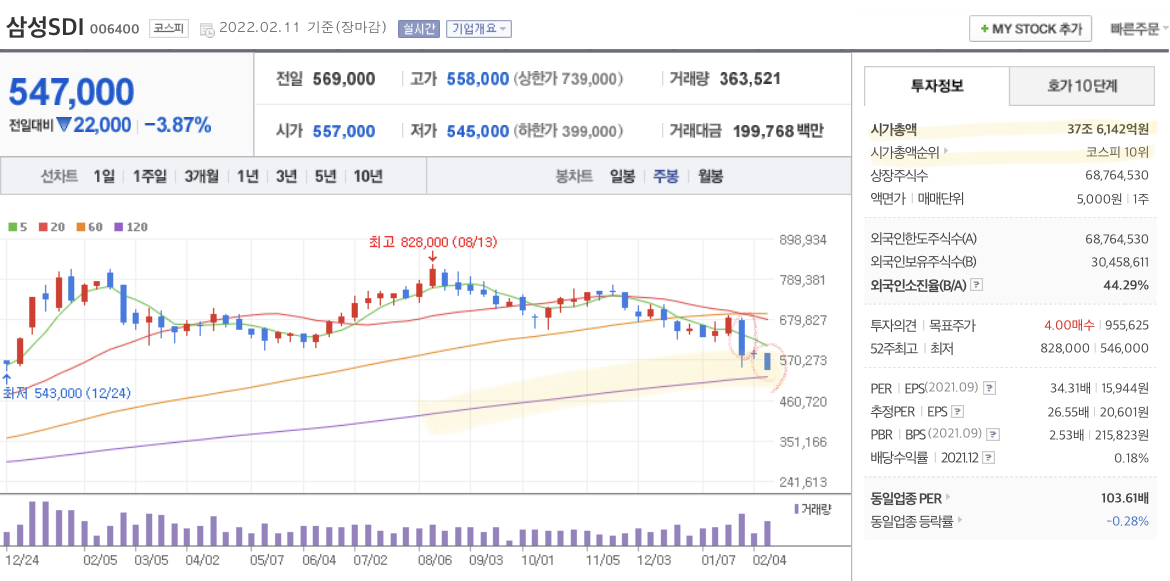Click the 거래대금 199,768 백만 value
Viewport: 1170px width, 581px height.
click(x=778, y=131)
